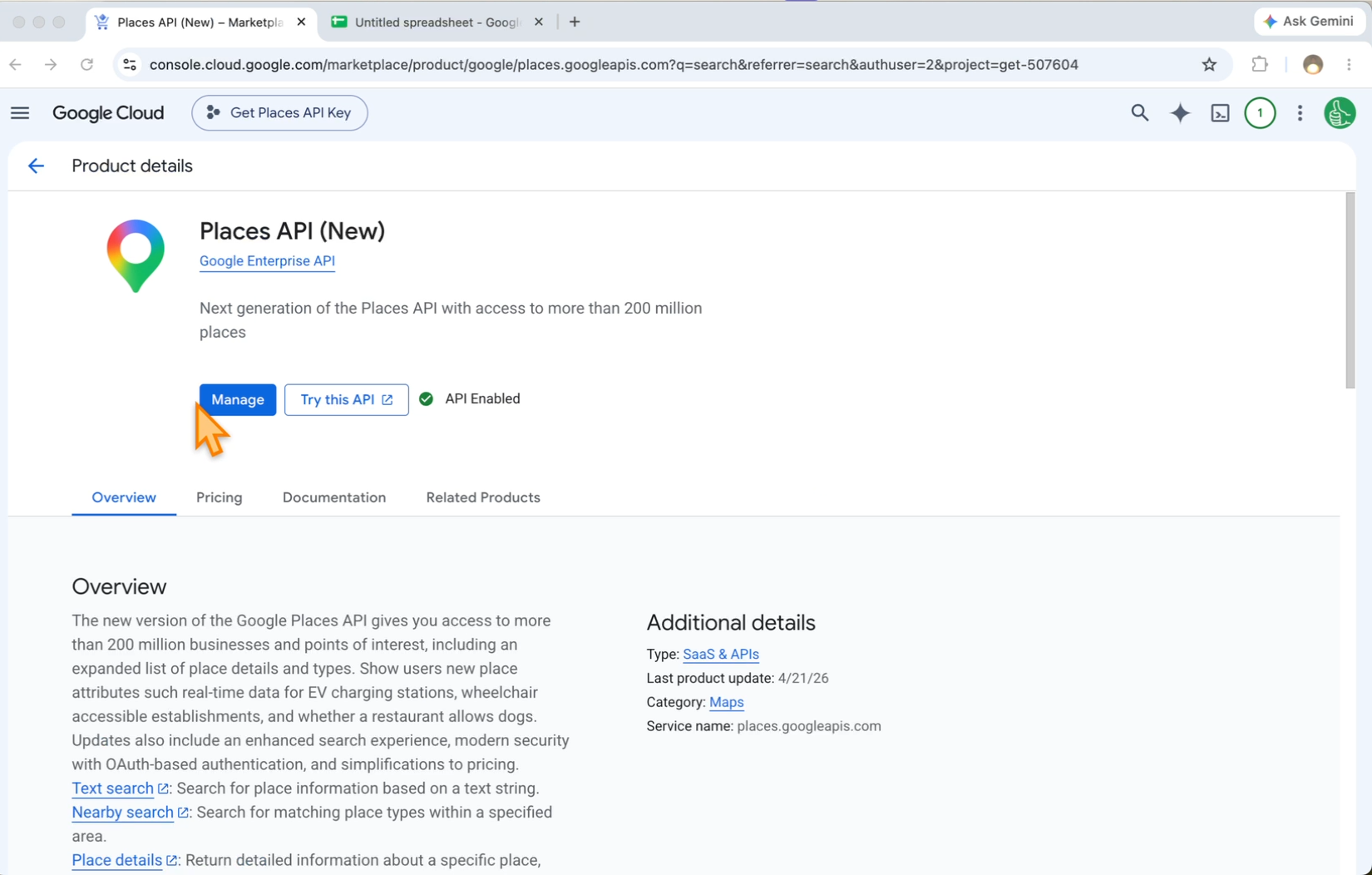Click Ask Gemini in the browser bar

[1309, 22]
